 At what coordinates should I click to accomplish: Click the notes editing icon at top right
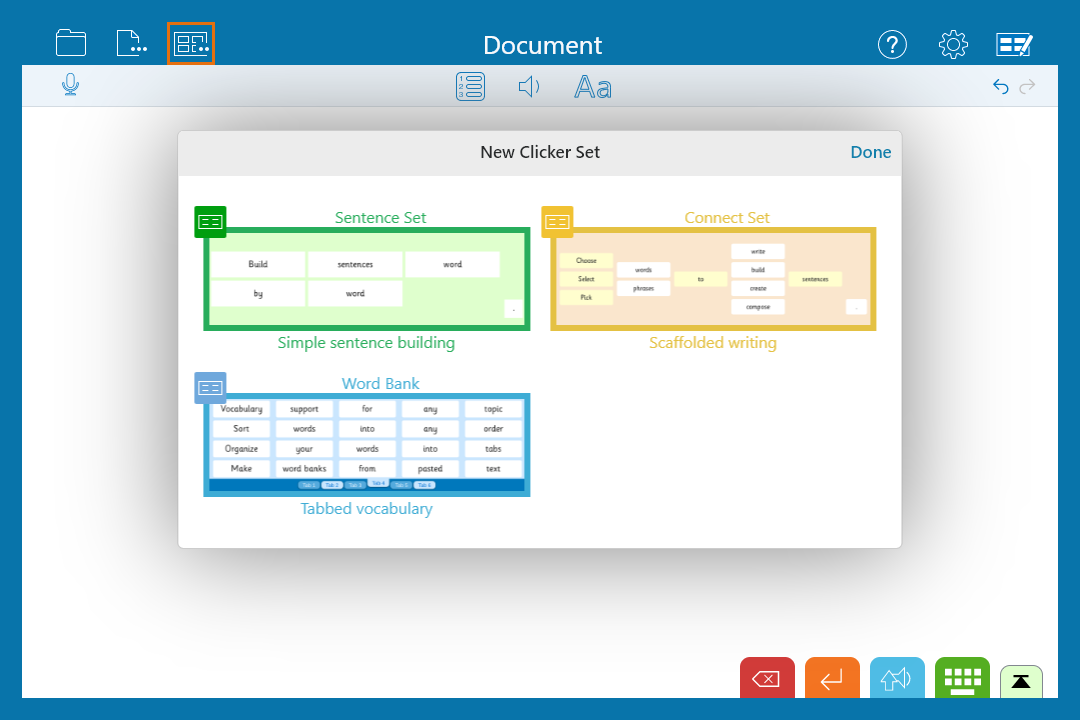(x=1014, y=44)
